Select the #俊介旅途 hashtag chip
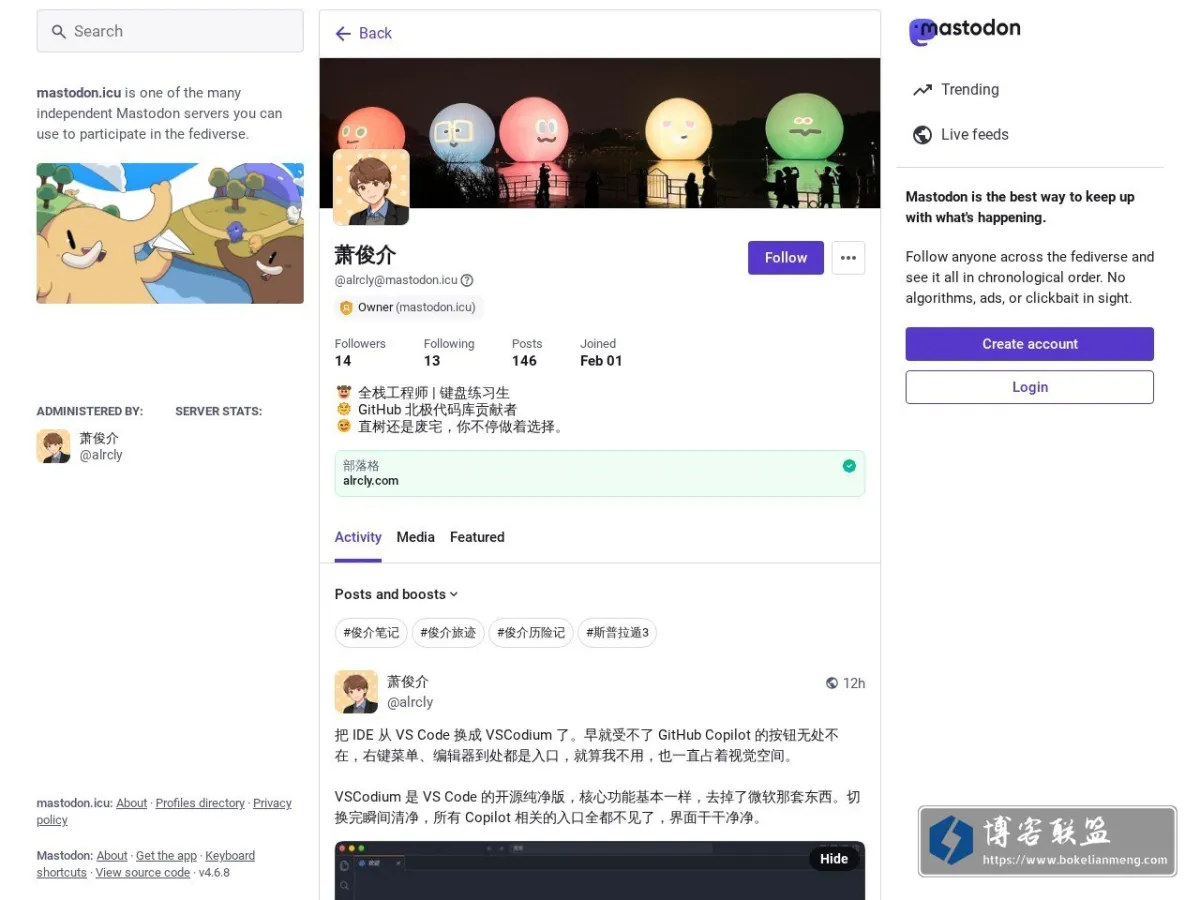This screenshot has height=900, width=1200. point(448,633)
